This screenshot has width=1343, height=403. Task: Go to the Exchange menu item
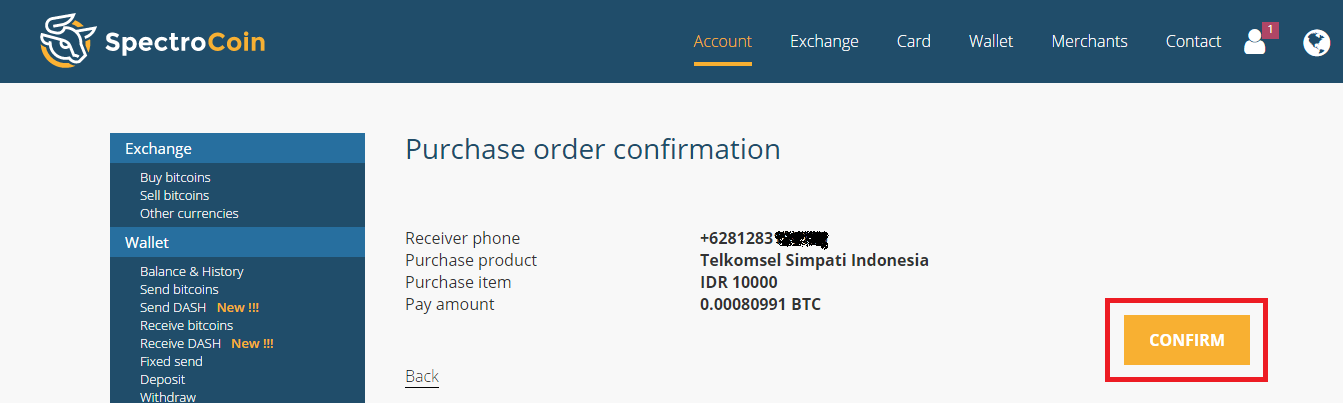click(824, 41)
